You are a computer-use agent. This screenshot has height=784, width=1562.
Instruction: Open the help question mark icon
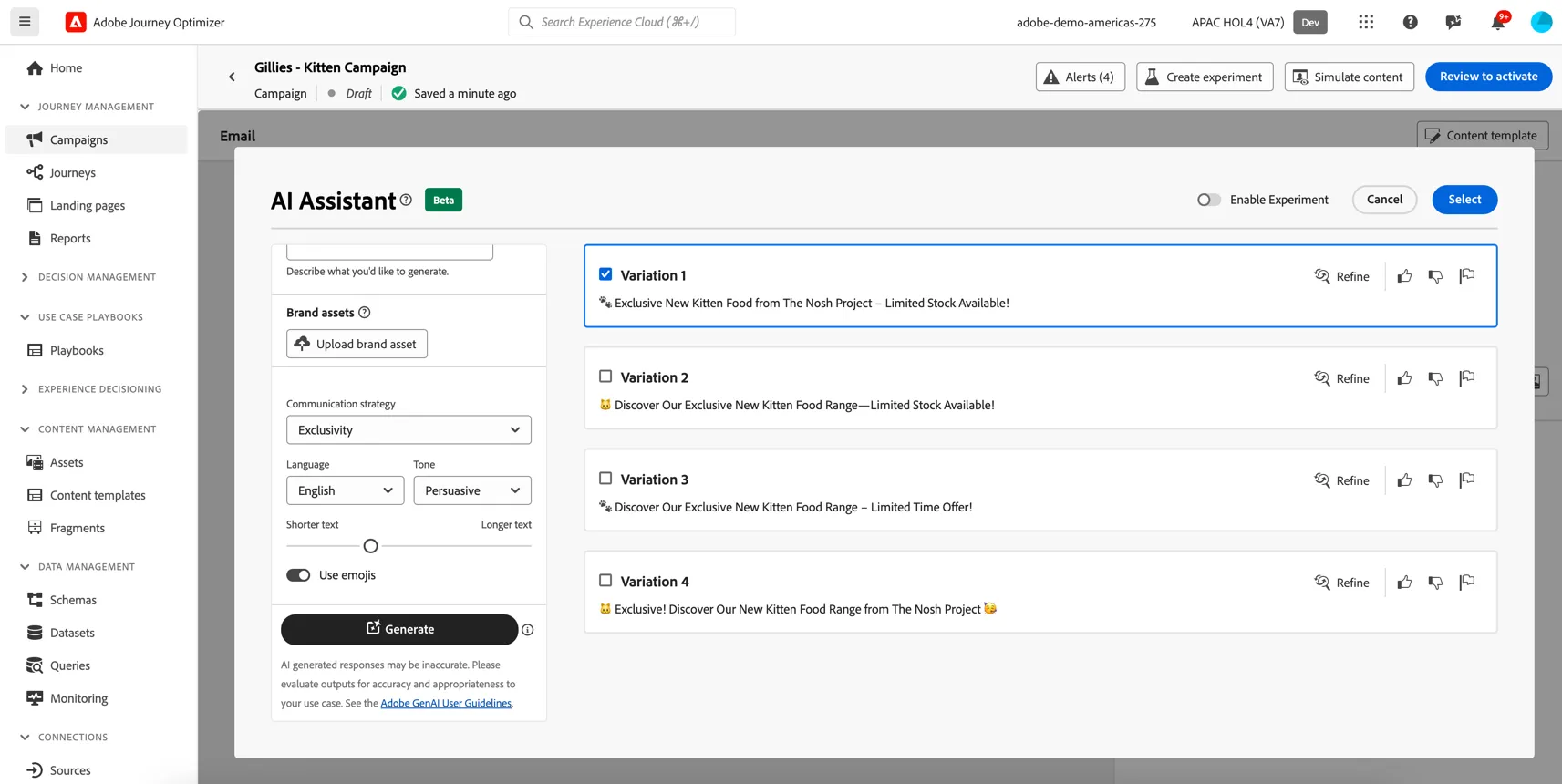(1411, 22)
